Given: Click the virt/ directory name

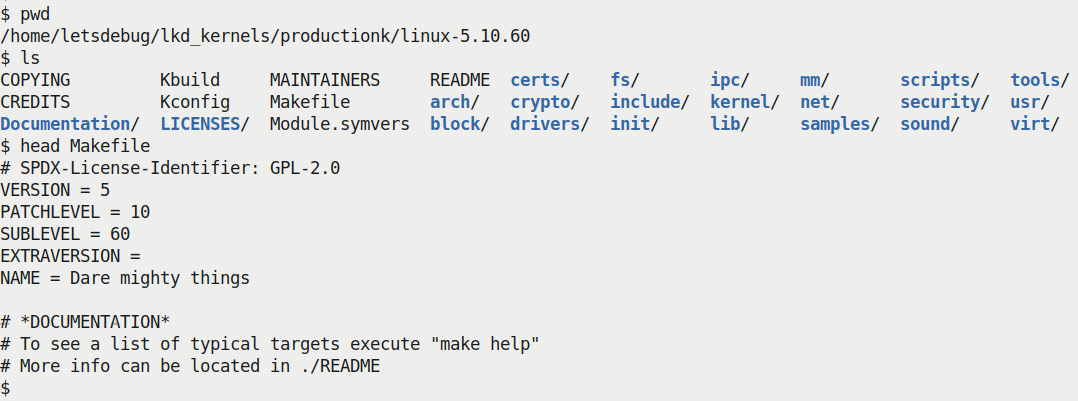Looking at the screenshot, I should click(1035, 124).
